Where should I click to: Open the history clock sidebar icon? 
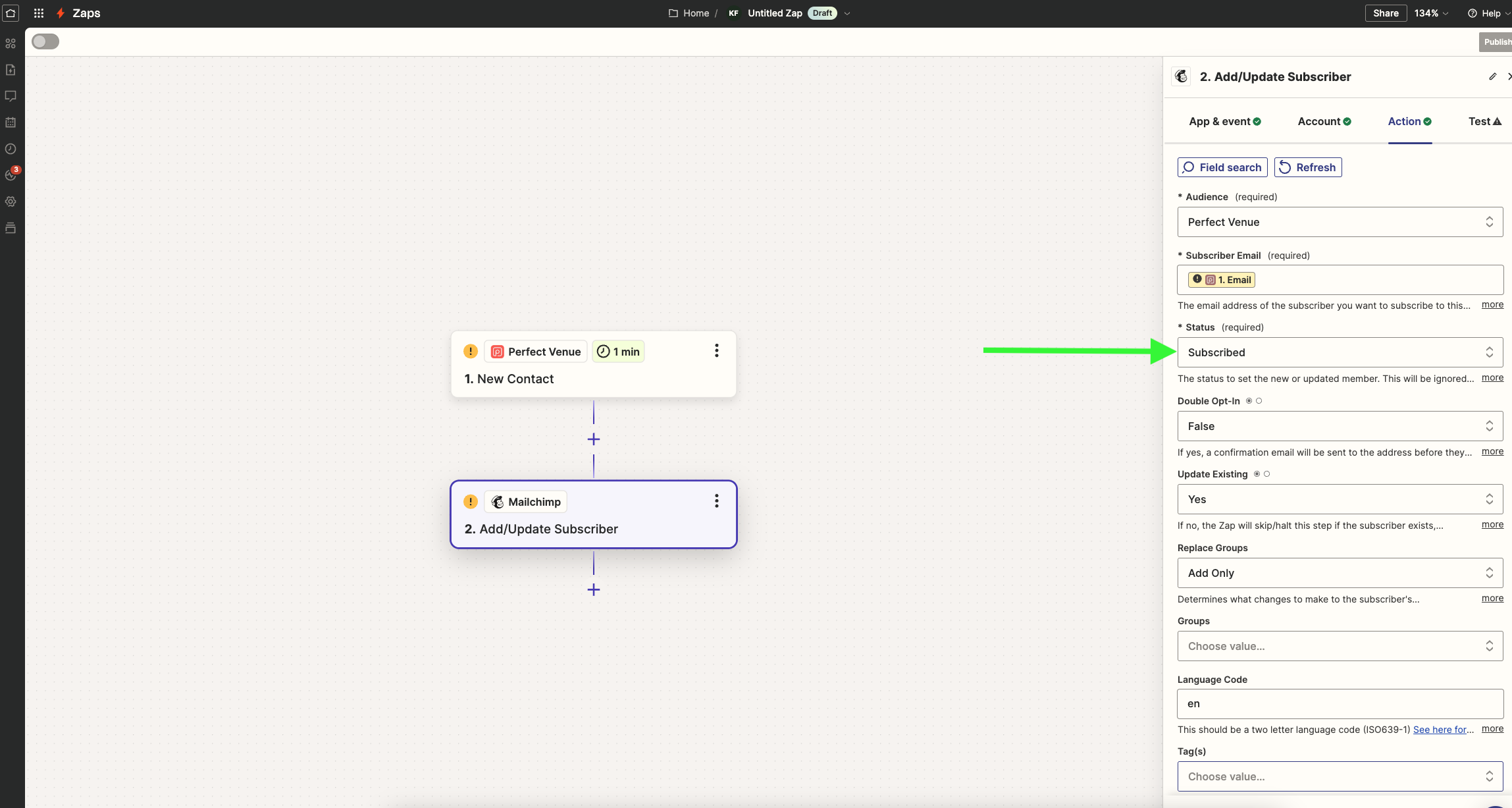pos(11,149)
